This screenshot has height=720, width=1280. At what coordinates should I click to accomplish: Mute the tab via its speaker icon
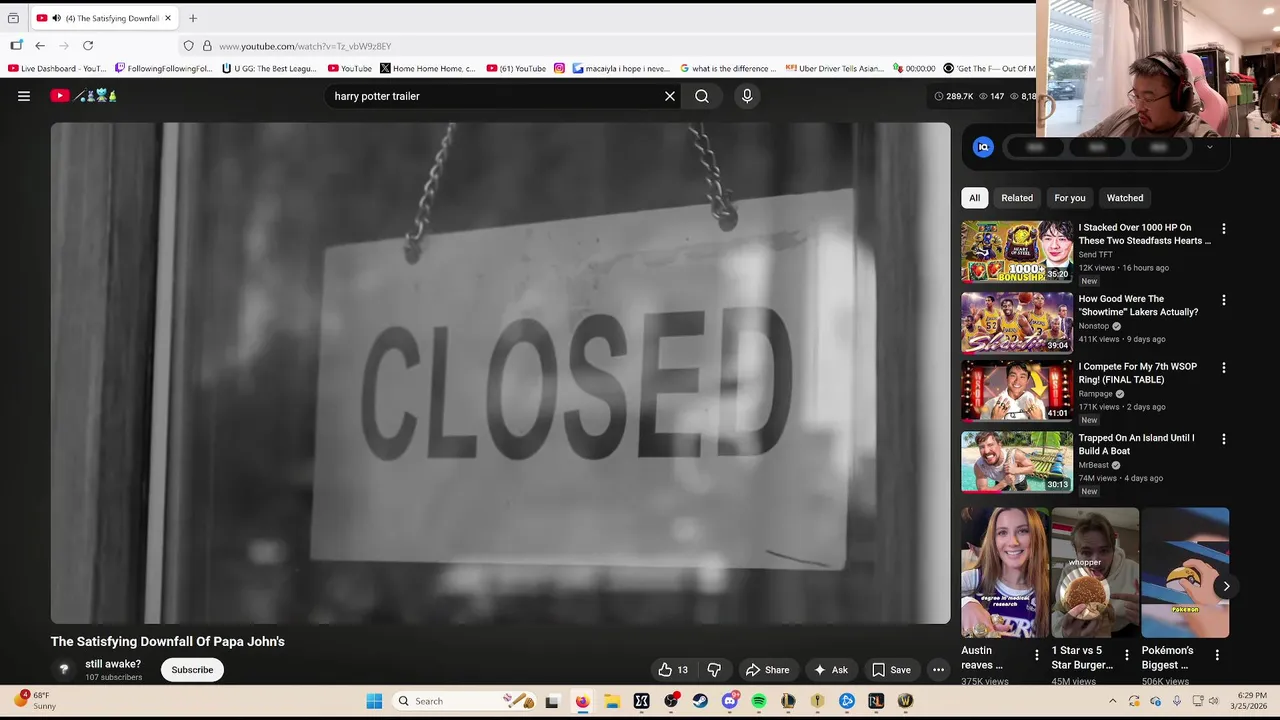click(x=57, y=18)
